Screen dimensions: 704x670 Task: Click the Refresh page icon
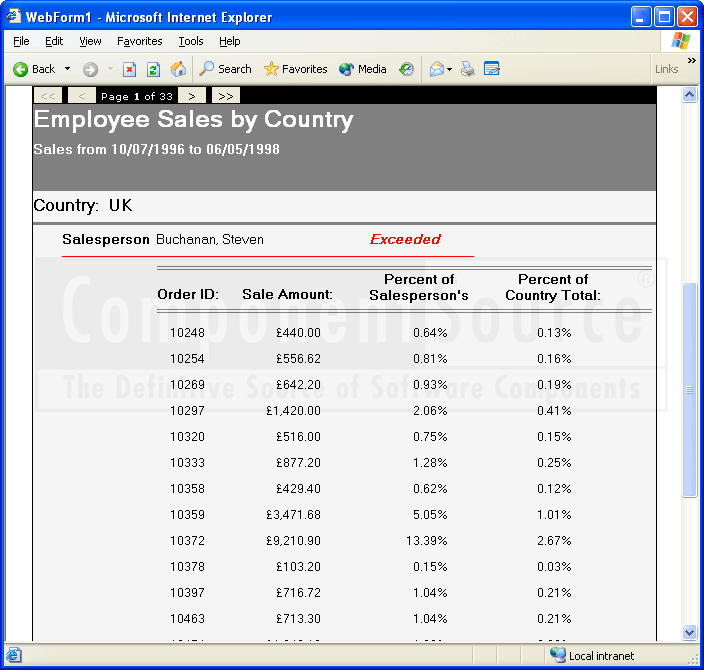point(153,69)
